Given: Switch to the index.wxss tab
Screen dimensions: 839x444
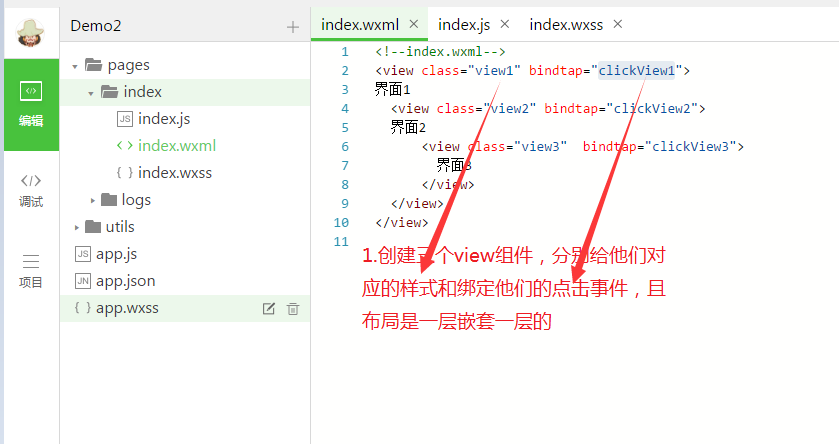Looking at the screenshot, I should 567,23.
